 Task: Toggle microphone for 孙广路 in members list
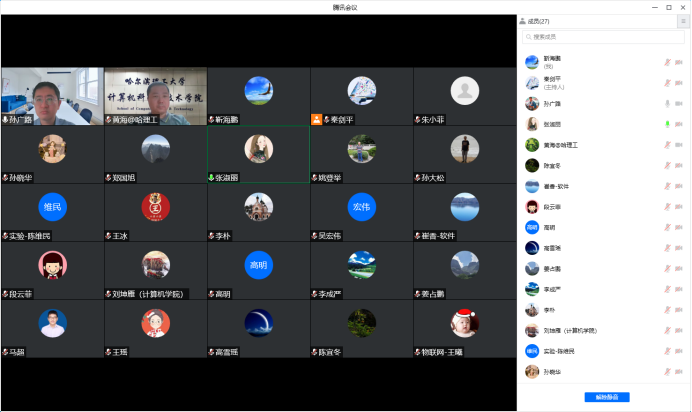(667, 103)
